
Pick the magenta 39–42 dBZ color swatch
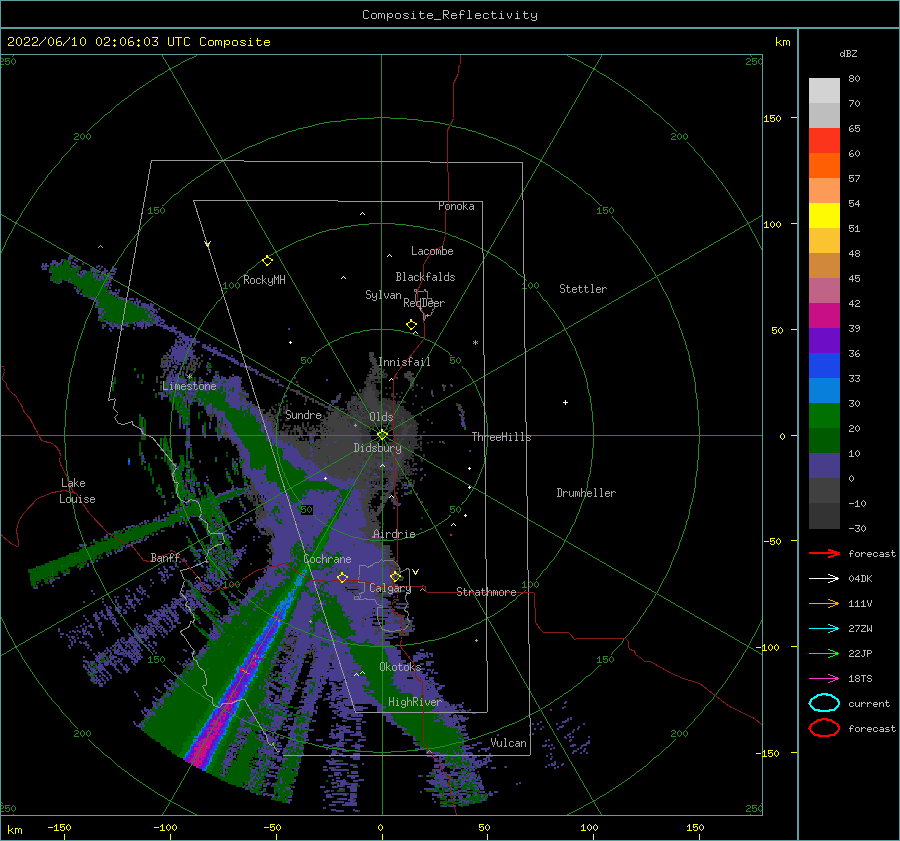824,316
